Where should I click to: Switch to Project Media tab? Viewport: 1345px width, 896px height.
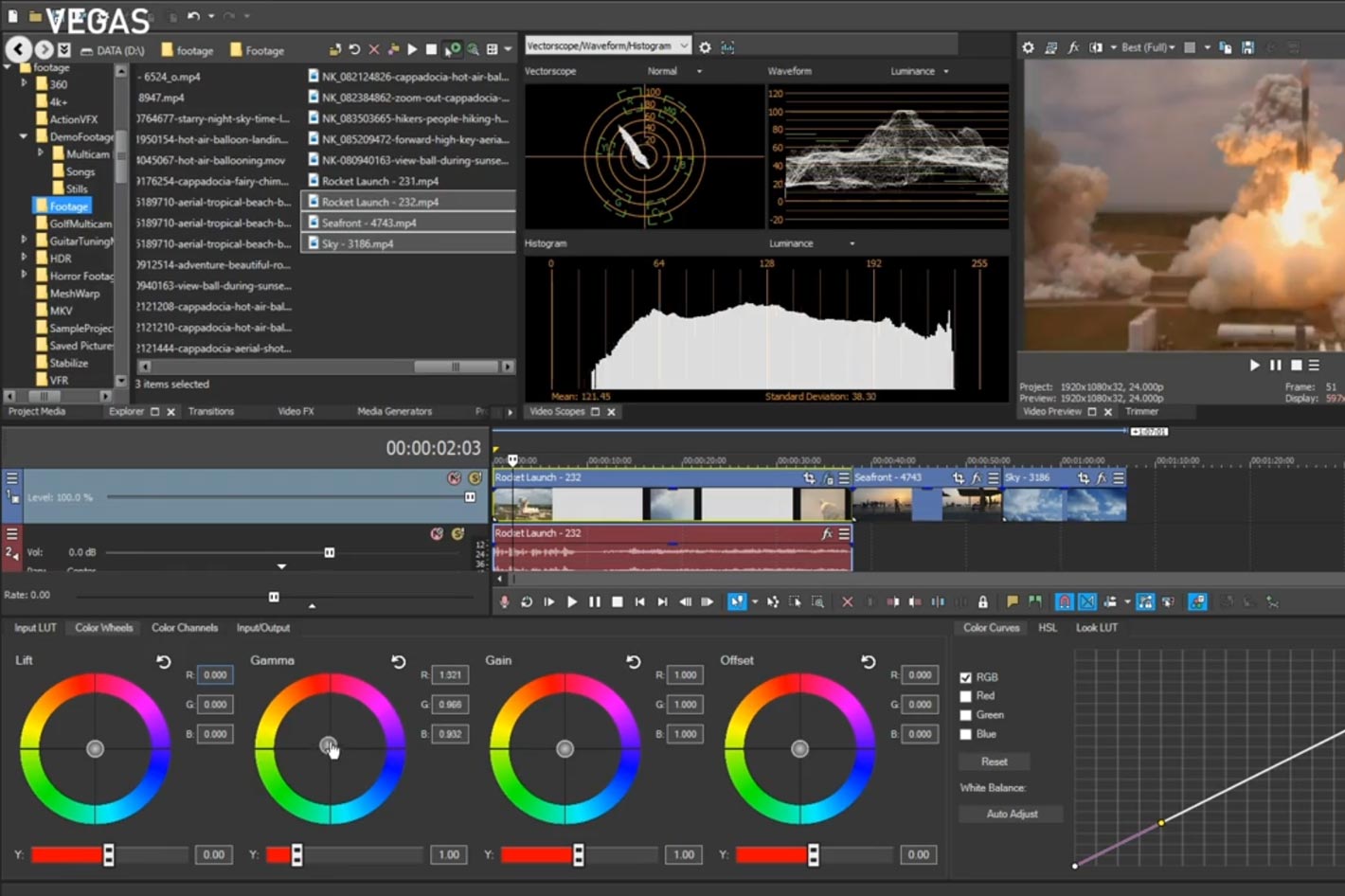coord(37,412)
